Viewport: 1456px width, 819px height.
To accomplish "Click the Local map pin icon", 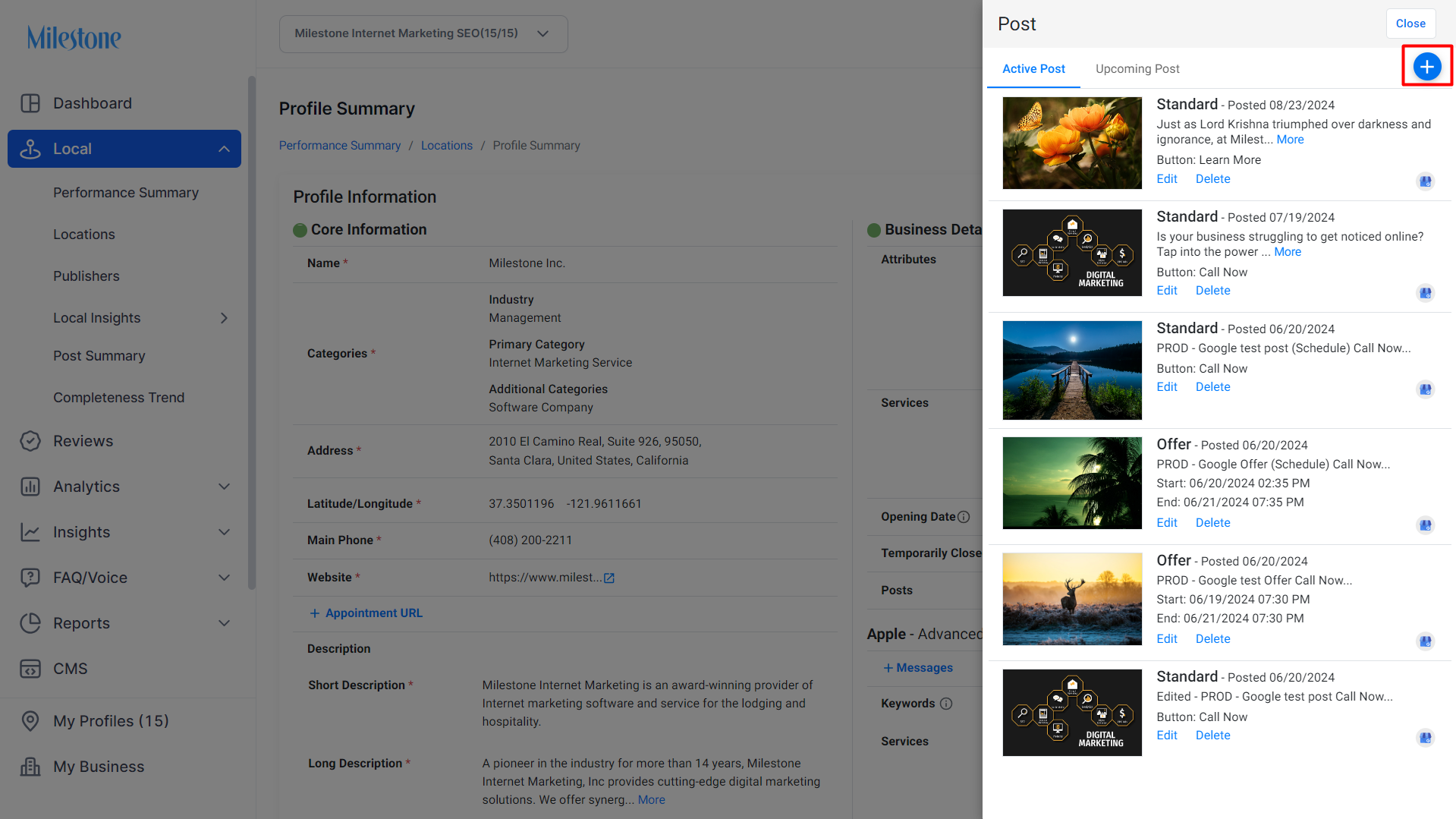I will 30,149.
